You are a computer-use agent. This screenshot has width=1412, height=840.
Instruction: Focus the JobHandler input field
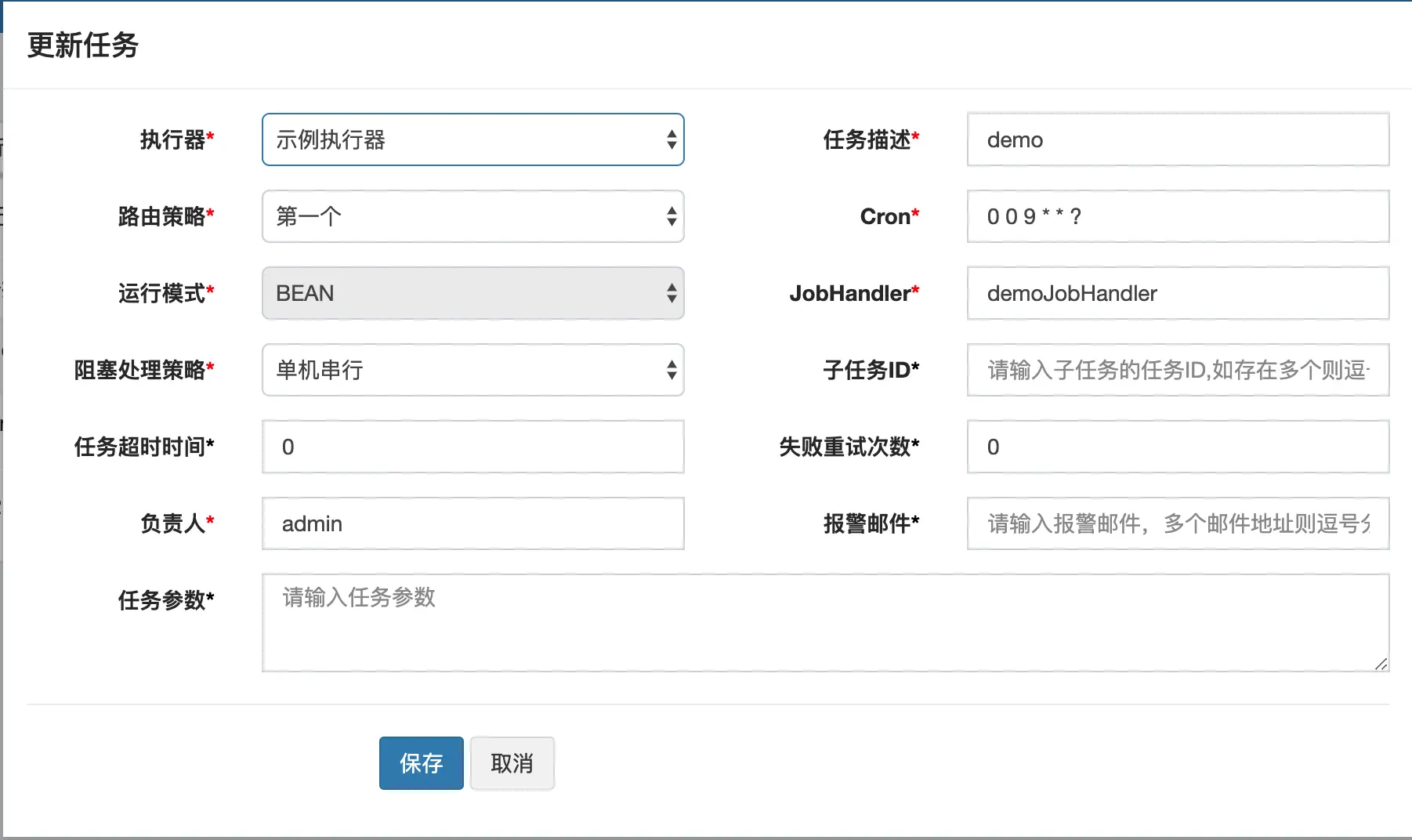pos(1178,293)
